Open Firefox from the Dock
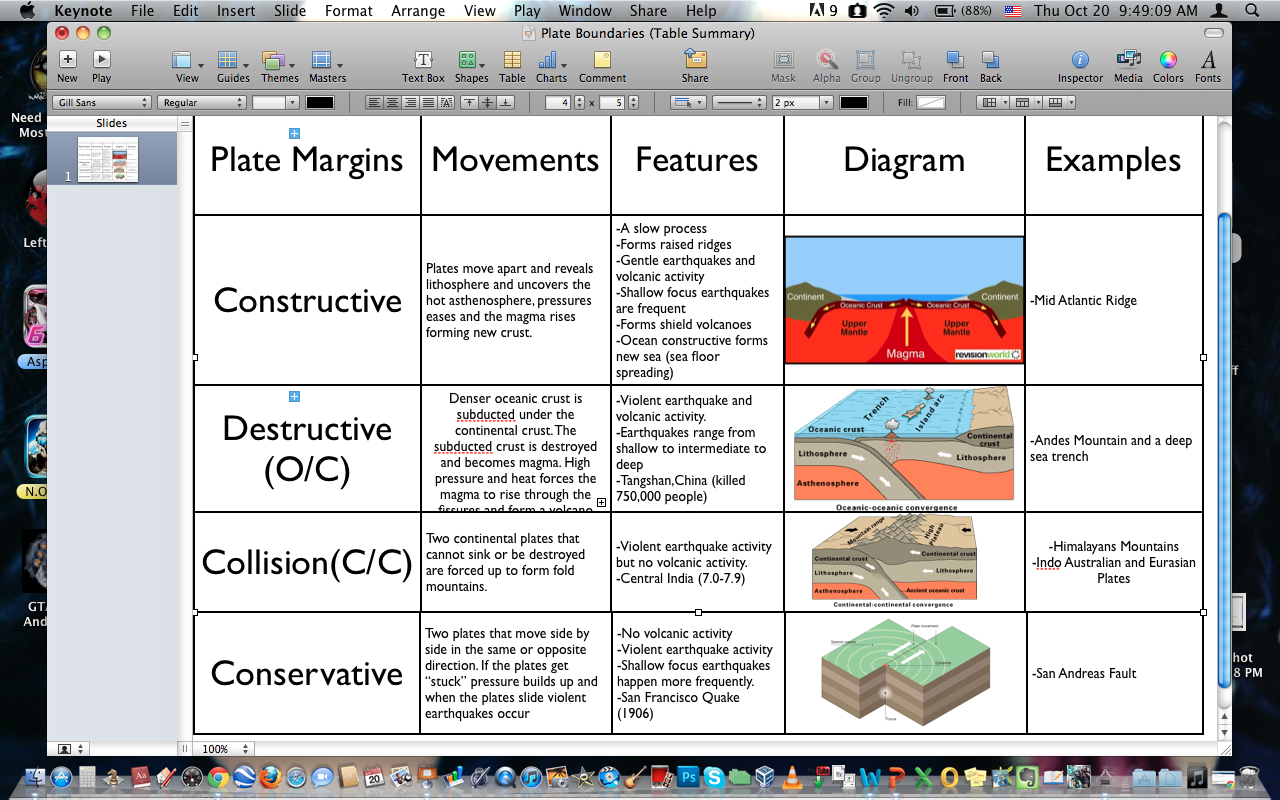 click(270, 777)
